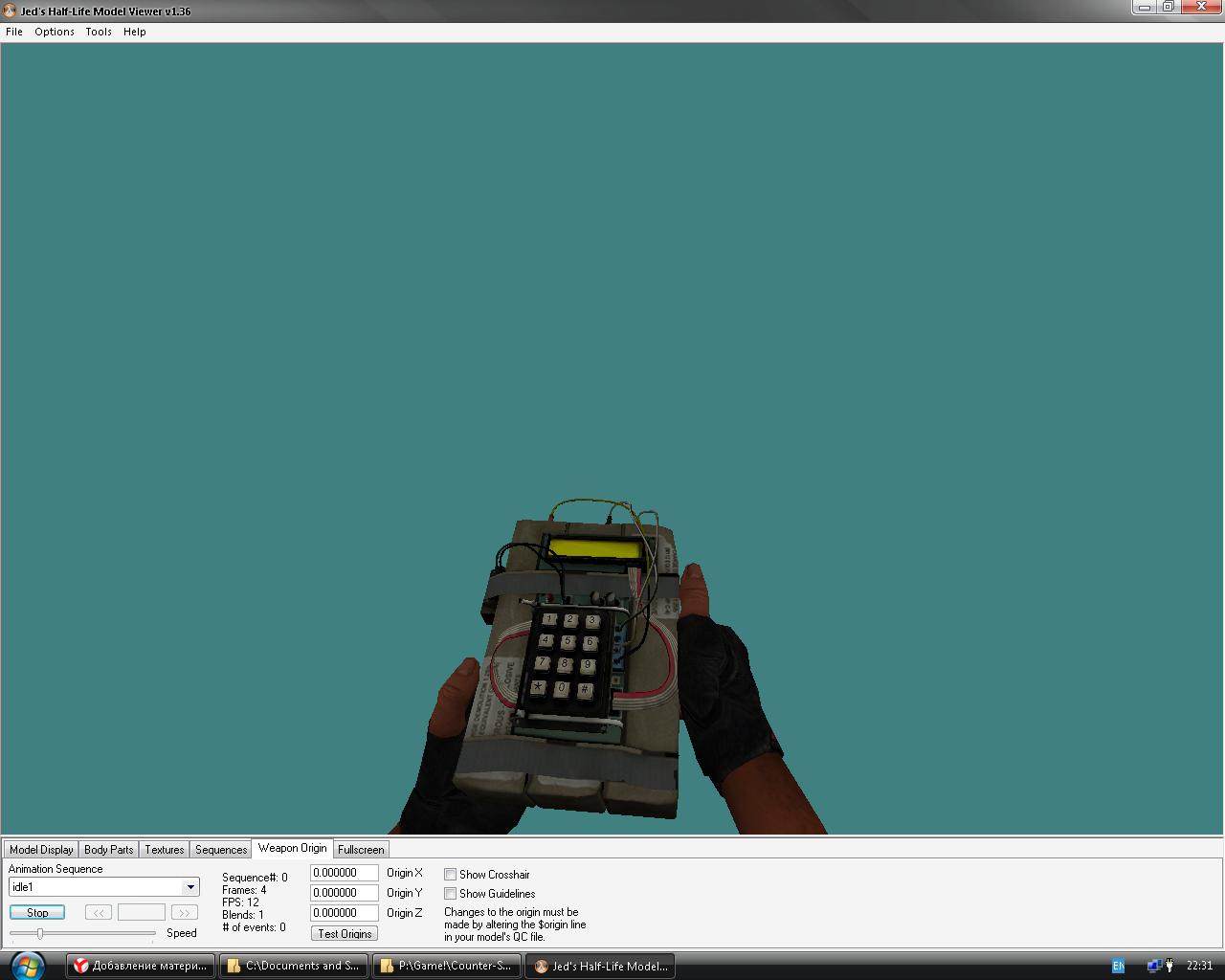Click the Windows Start orb
The image size is (1225, 980).
(x=27, y=965)
